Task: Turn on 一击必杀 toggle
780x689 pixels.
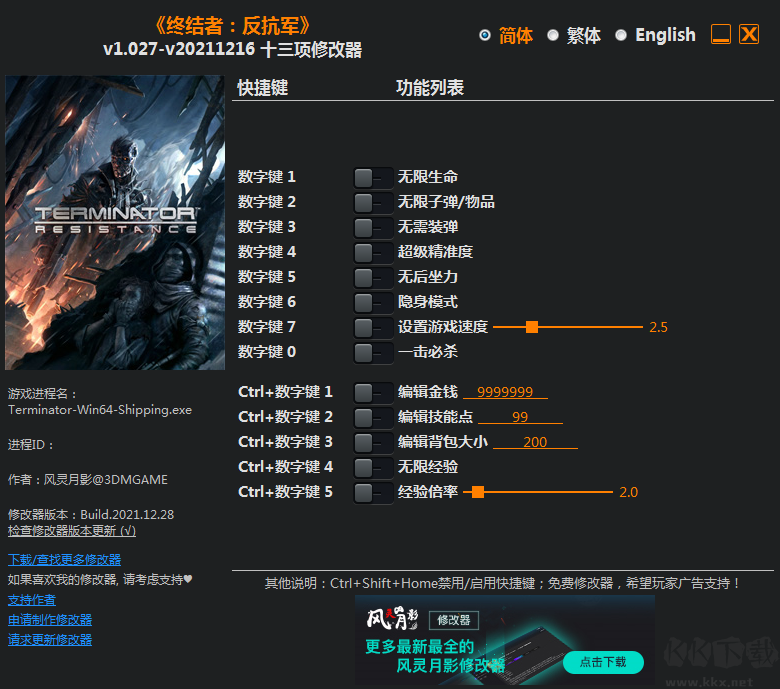Action: (x=373, y=353)
